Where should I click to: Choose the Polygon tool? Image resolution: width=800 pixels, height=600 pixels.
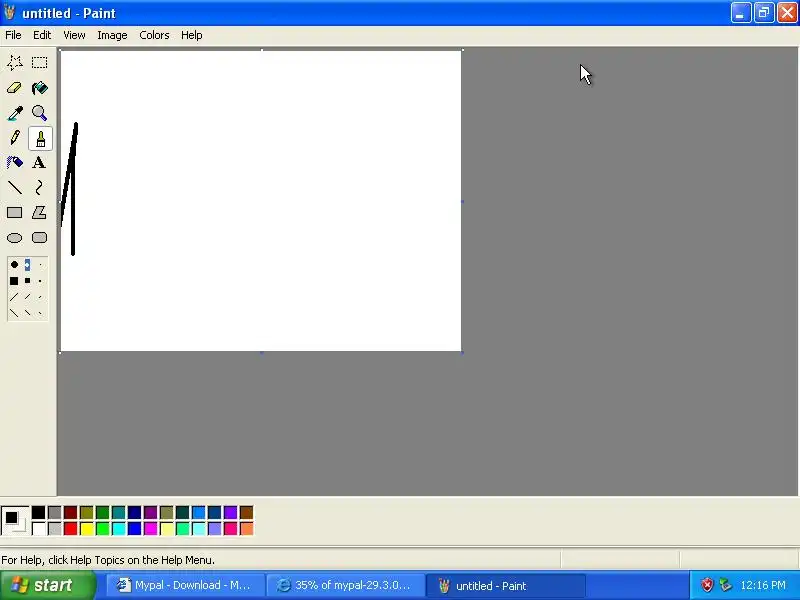[40, 213]
